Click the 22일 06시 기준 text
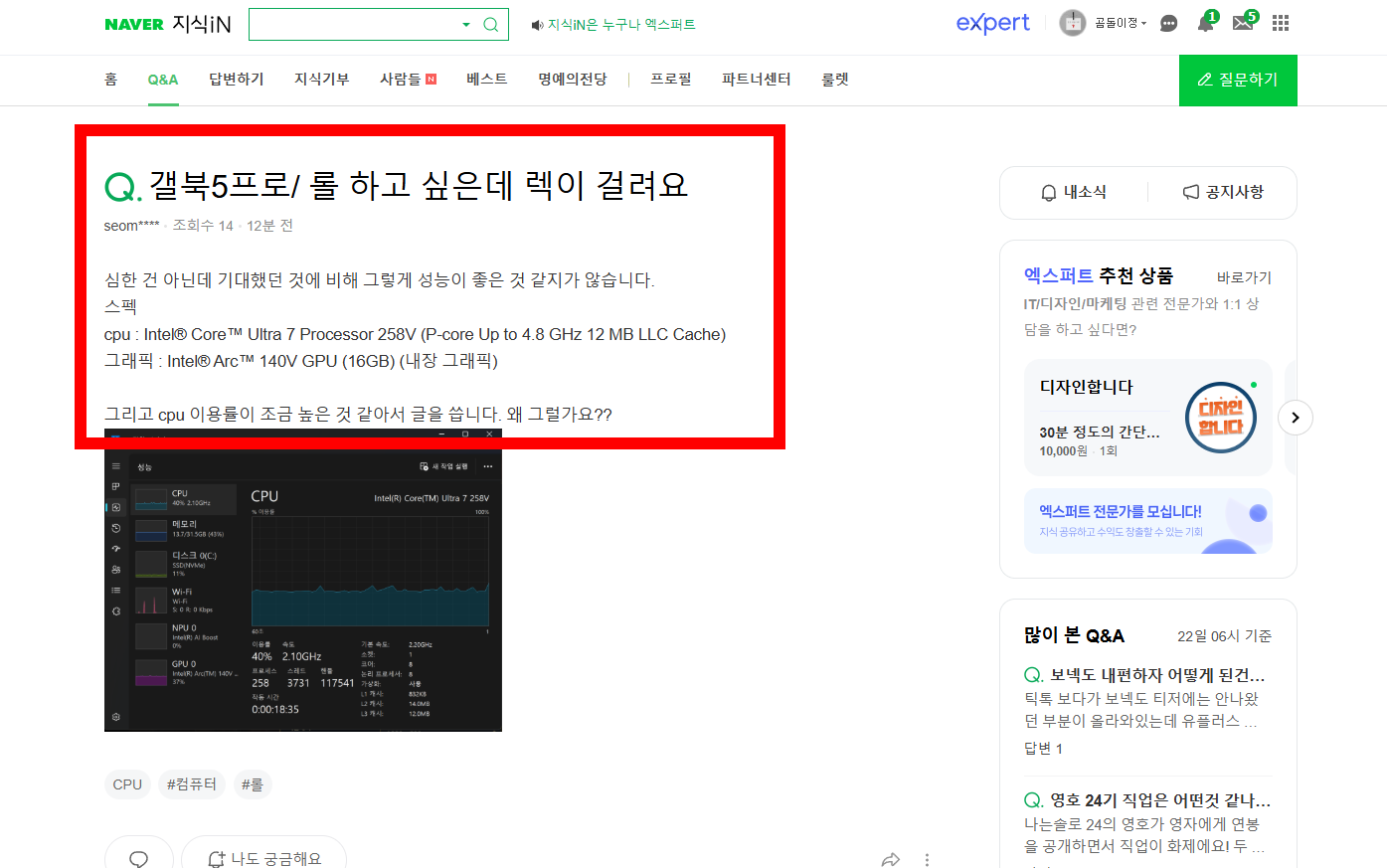This screenshot has height=868, width=1387. pyautogui.click(x=1225, y=636)
